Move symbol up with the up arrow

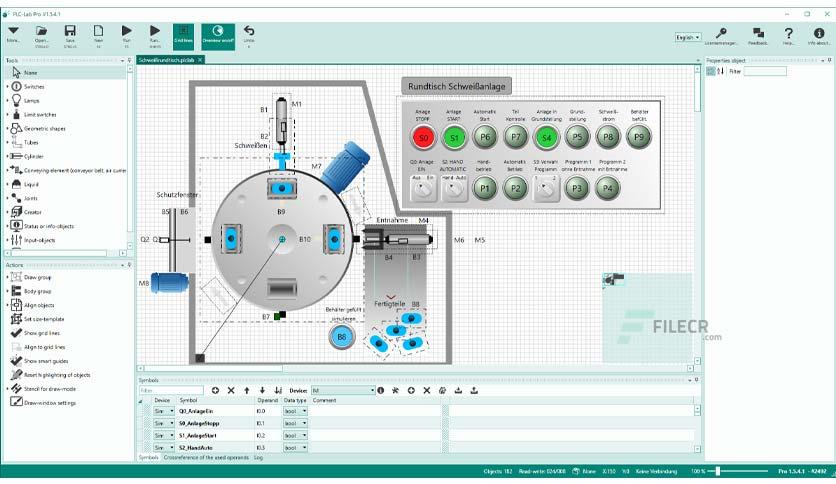coord(246,390)
